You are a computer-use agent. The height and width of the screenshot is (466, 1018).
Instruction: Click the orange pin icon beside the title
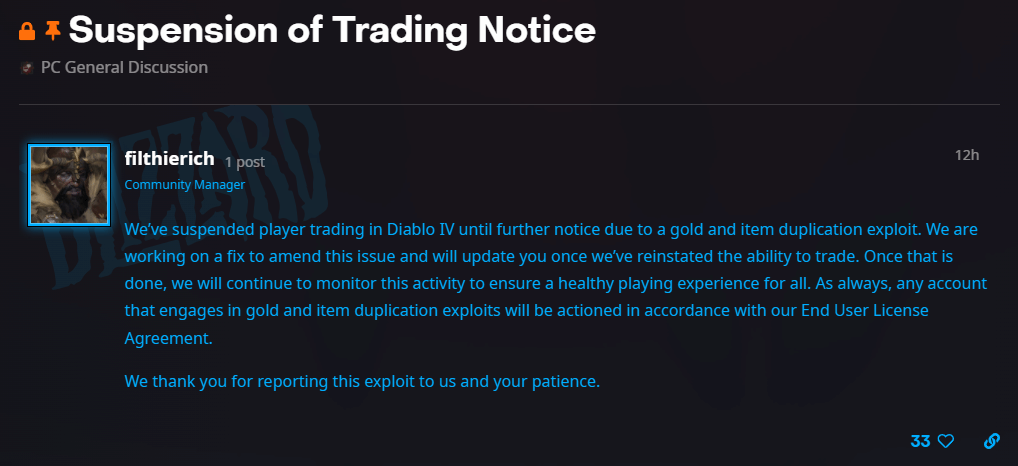pos(53,31)
